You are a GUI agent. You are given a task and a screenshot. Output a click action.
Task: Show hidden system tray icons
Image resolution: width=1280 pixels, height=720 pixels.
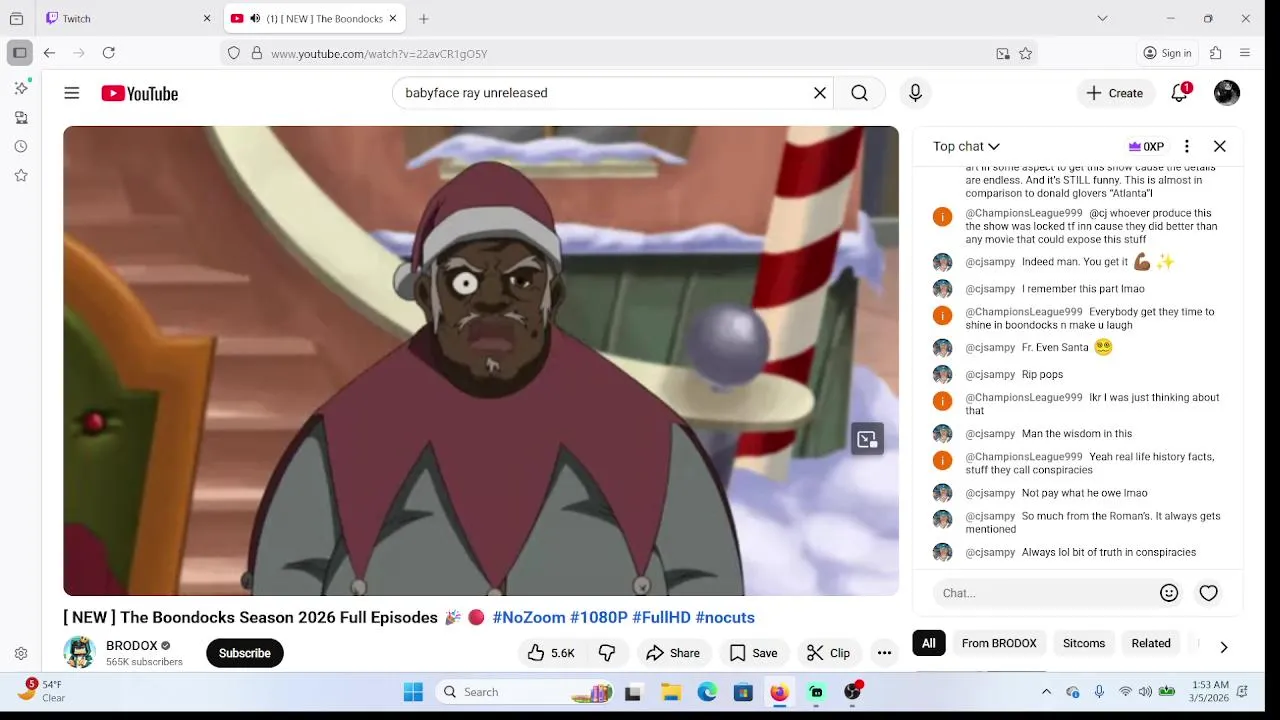pyautogui.click(x=1046, y=692)
